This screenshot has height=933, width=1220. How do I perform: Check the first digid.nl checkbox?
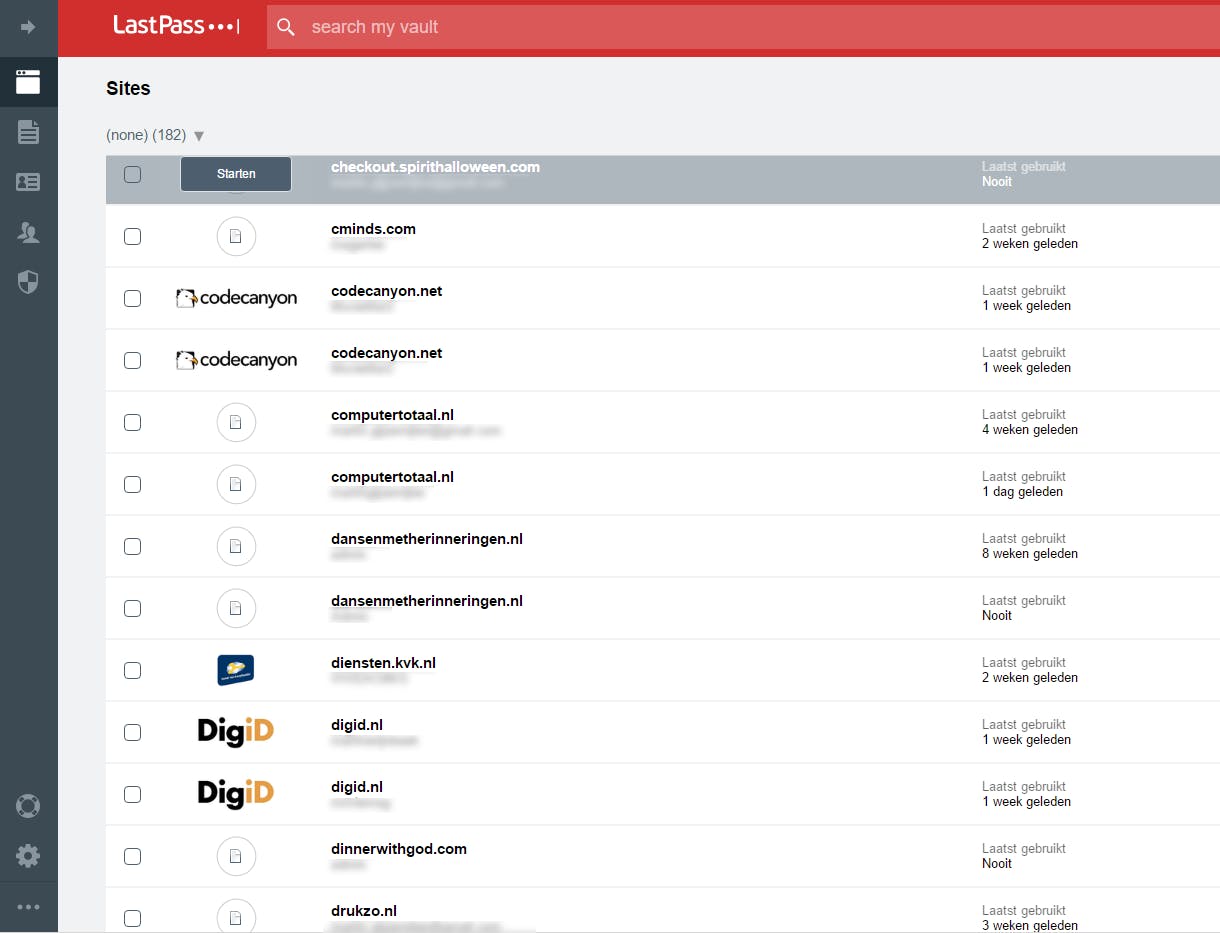(132, 732)
